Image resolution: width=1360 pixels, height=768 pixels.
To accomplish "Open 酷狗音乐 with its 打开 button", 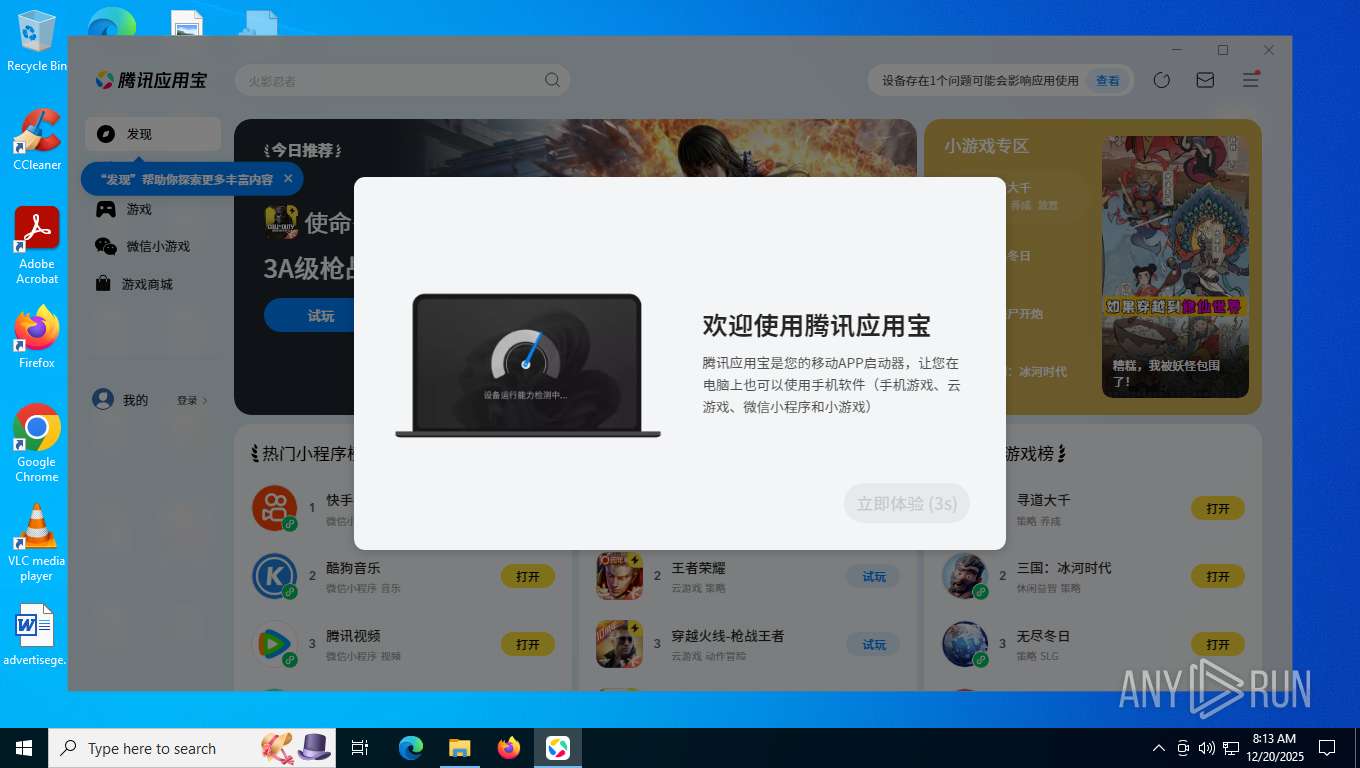I will coord(528,577).
